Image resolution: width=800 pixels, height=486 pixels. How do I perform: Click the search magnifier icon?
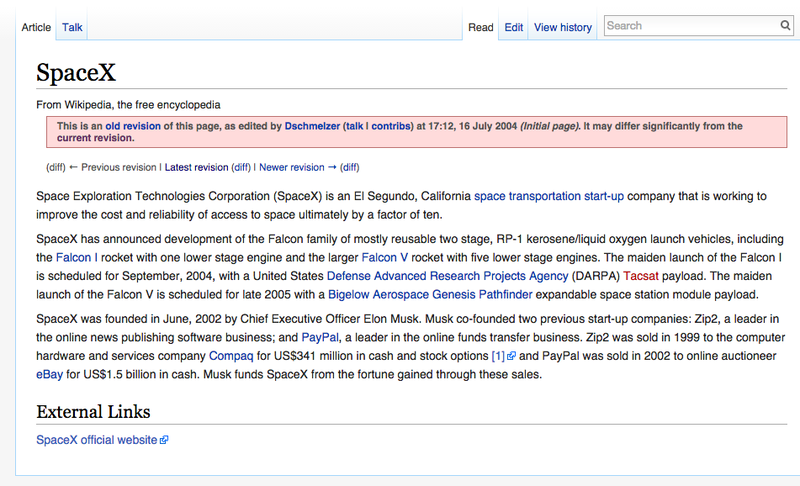tap(785, 25)
